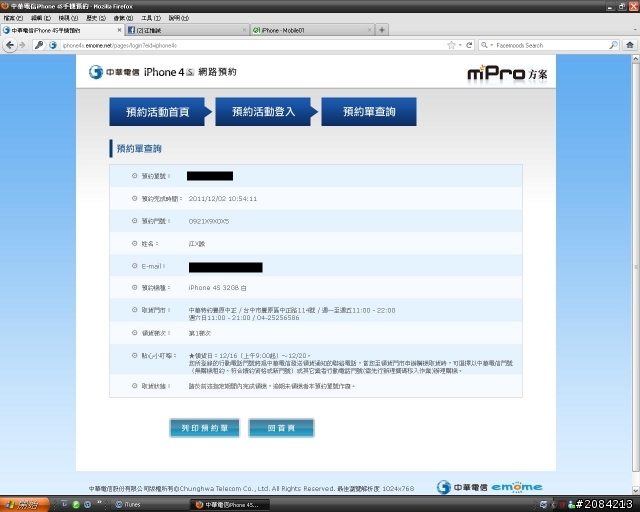Open bookmark star dropdown arrow
Image resolution: width=640 pixels, height=512 pixels.
click(460, 45)
